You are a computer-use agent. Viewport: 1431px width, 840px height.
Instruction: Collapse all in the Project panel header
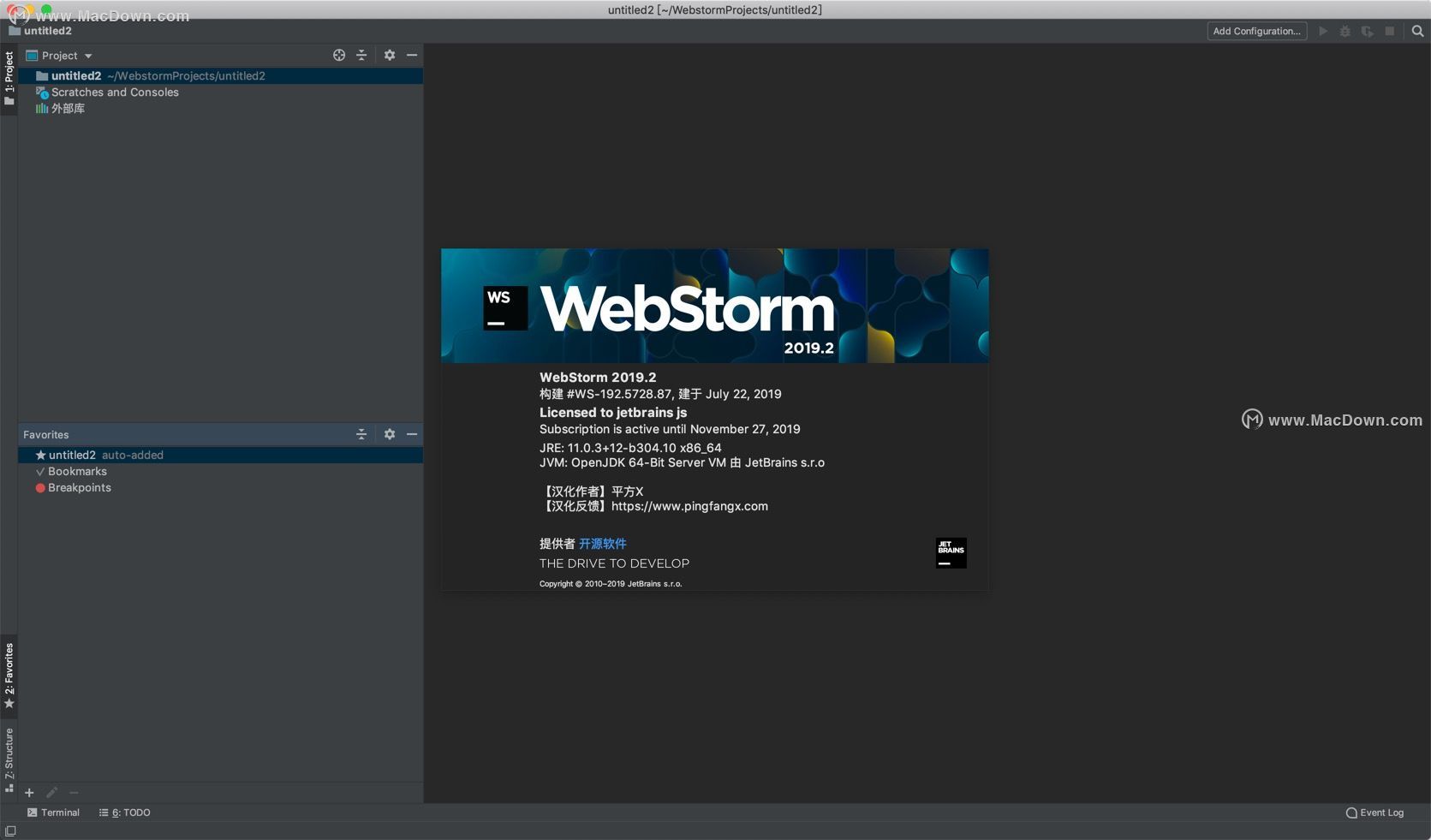(361, 55)
